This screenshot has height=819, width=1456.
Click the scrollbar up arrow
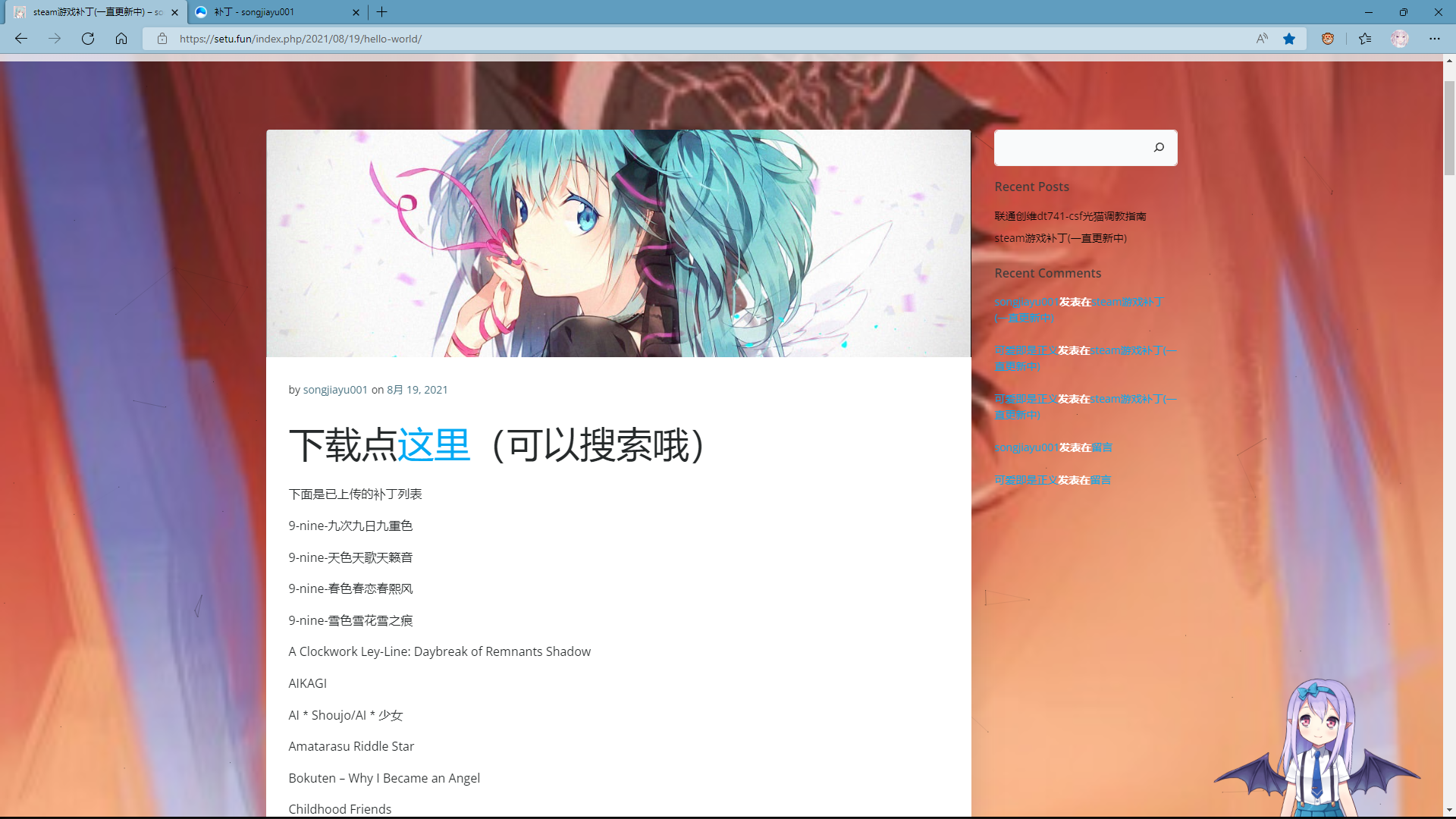point(1449,60)
